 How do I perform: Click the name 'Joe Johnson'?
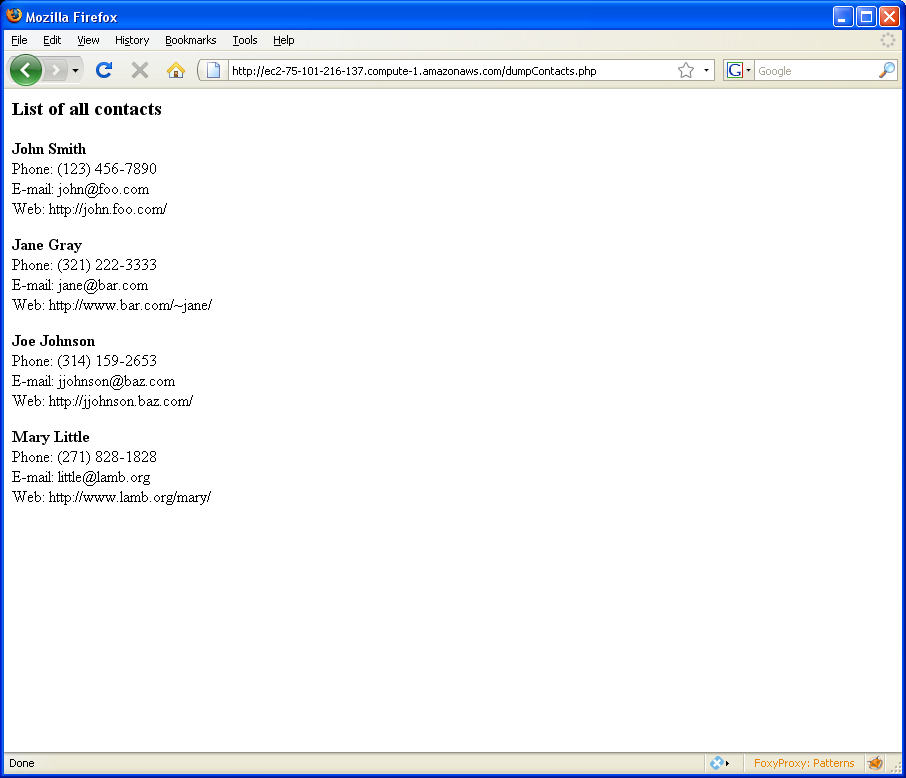click(53, 340)
